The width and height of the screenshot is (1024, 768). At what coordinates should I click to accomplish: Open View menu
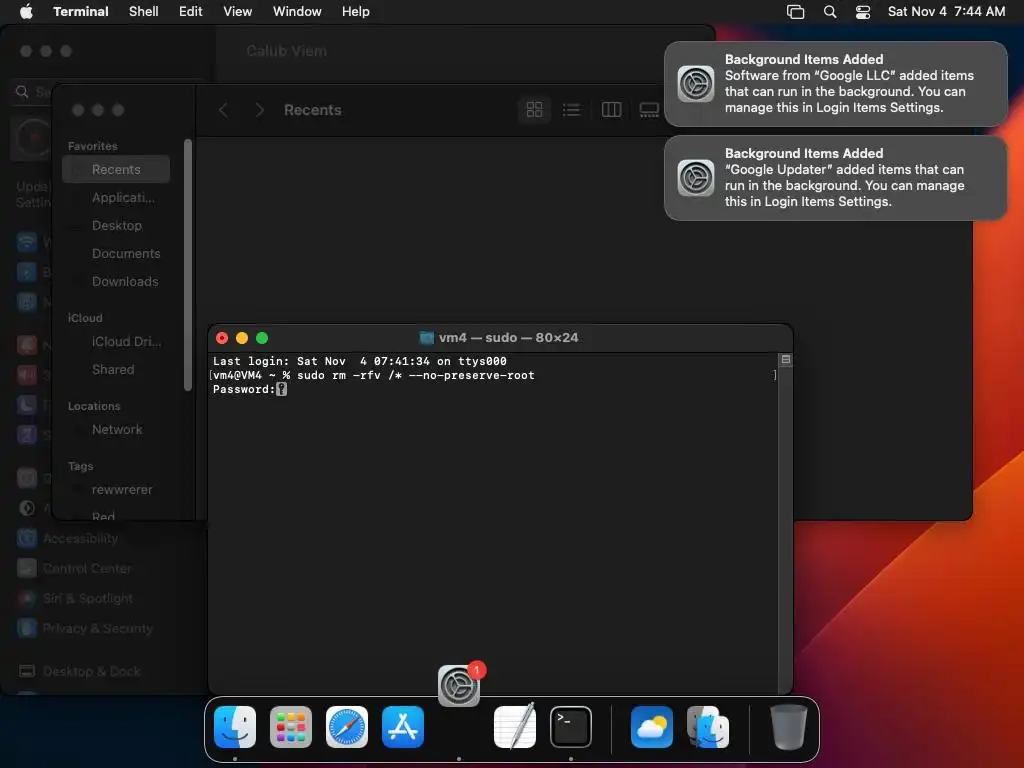pyautogui.click(x=238, y=11)
